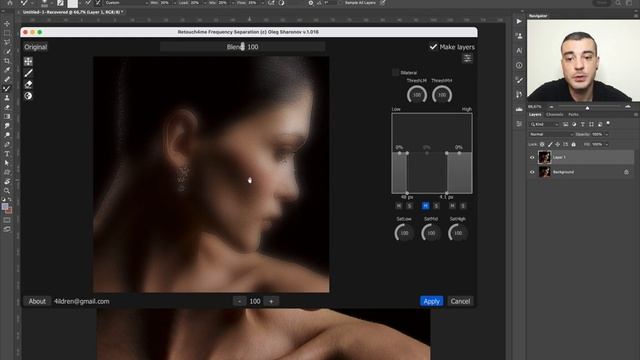Image resolution: width=640 pixels, height=360 pixels.
Task: Select the Navigator panel tab
Action: pos(538,16)
